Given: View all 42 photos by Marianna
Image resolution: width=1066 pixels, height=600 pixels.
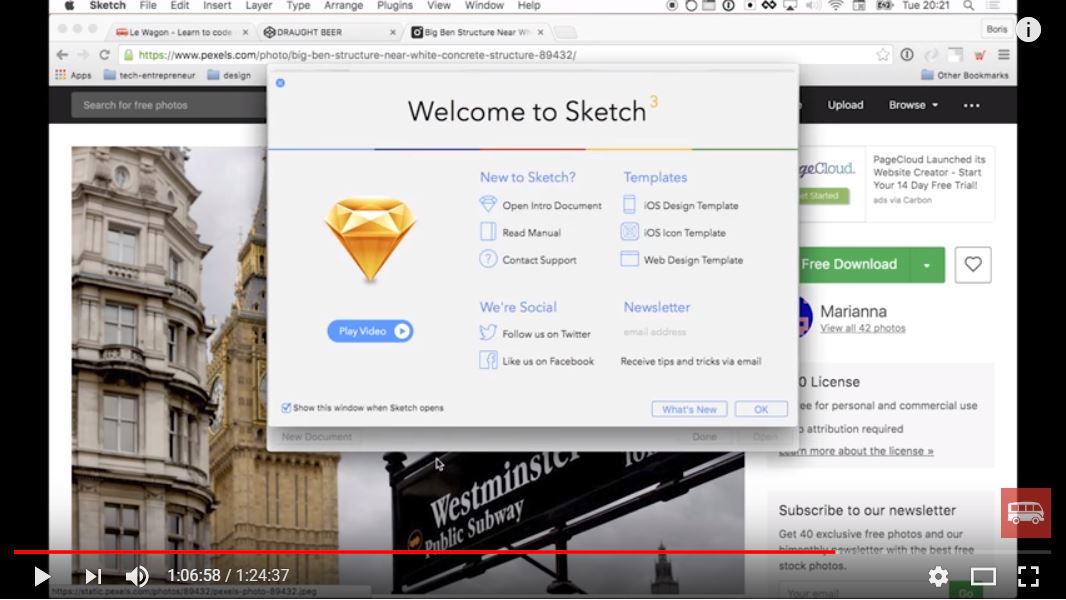Looking at the screenshot, I should (x=865, y=327).
